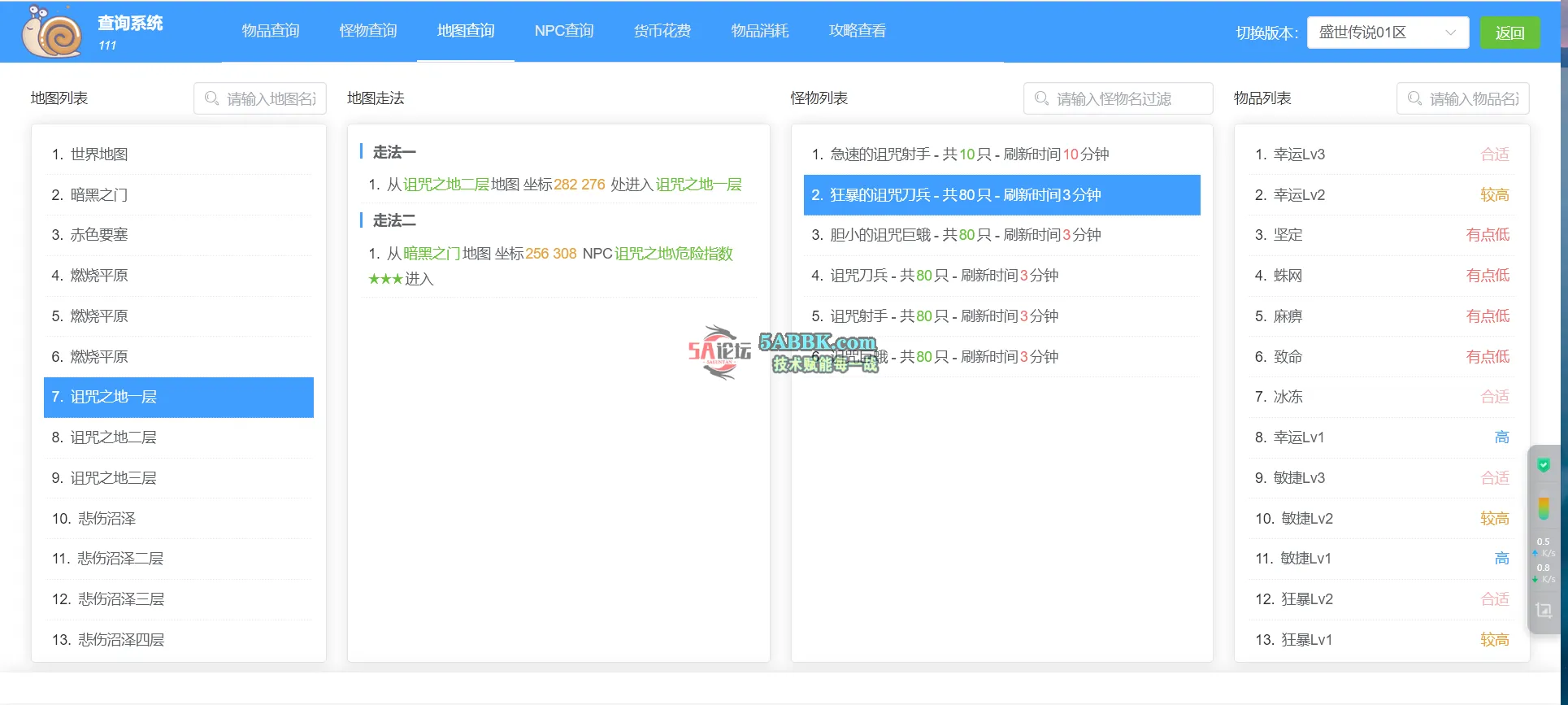1568x705 pixels.
Task: Select item 12. 狂暴Lv2
Action: 1382,599
